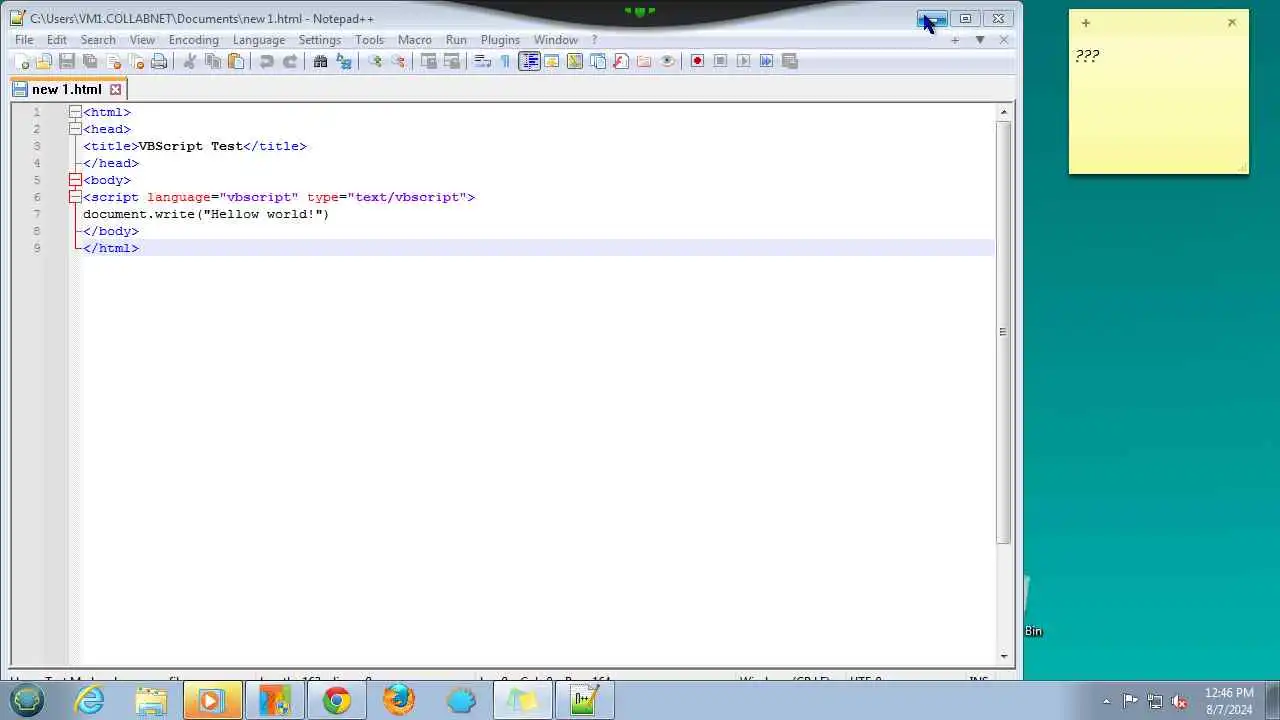Screen dimensions: 1280x720
Task: Open the Search menu
Action: pos(98,40)
